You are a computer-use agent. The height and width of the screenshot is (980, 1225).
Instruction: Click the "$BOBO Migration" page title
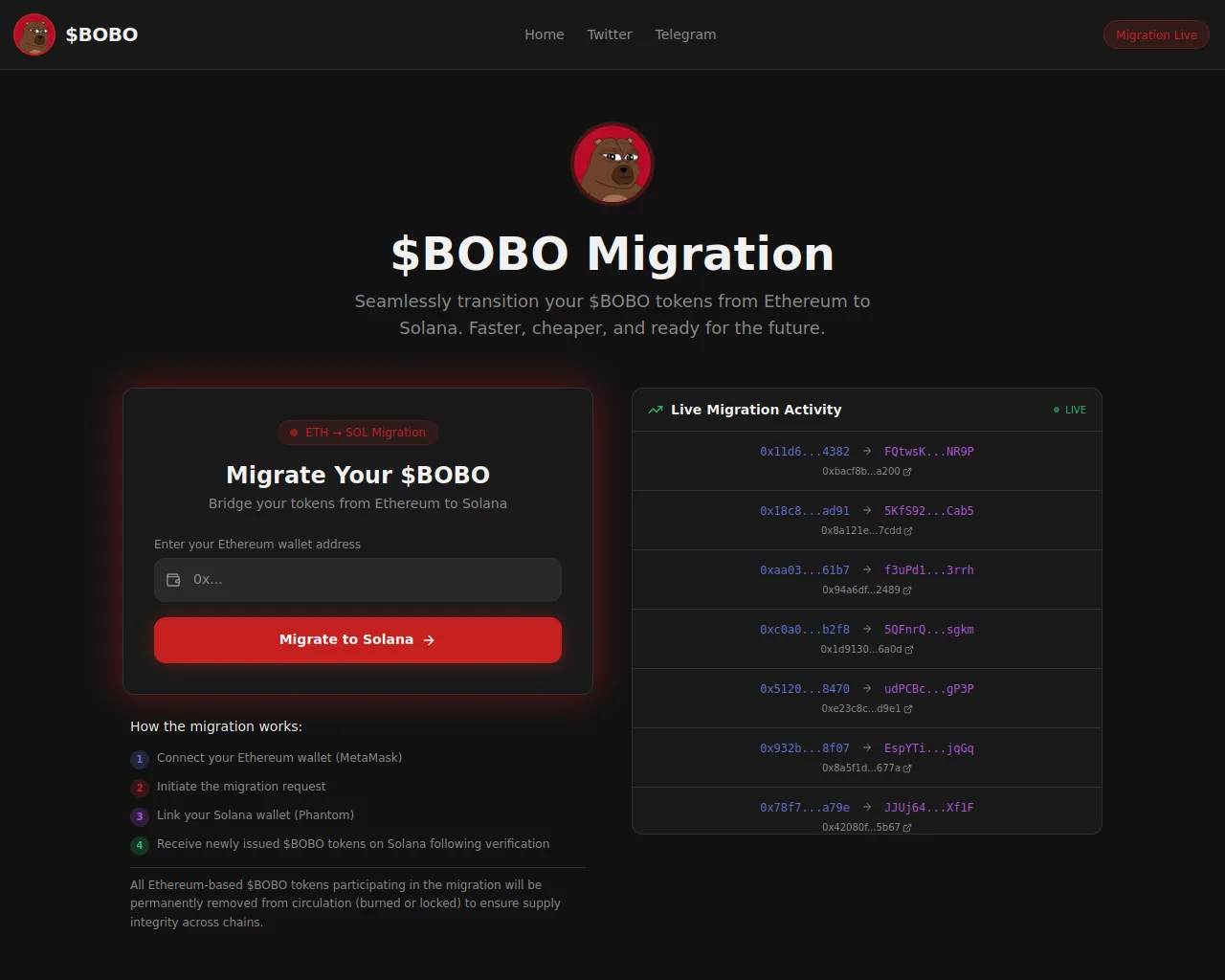click(x=612, y=254)
